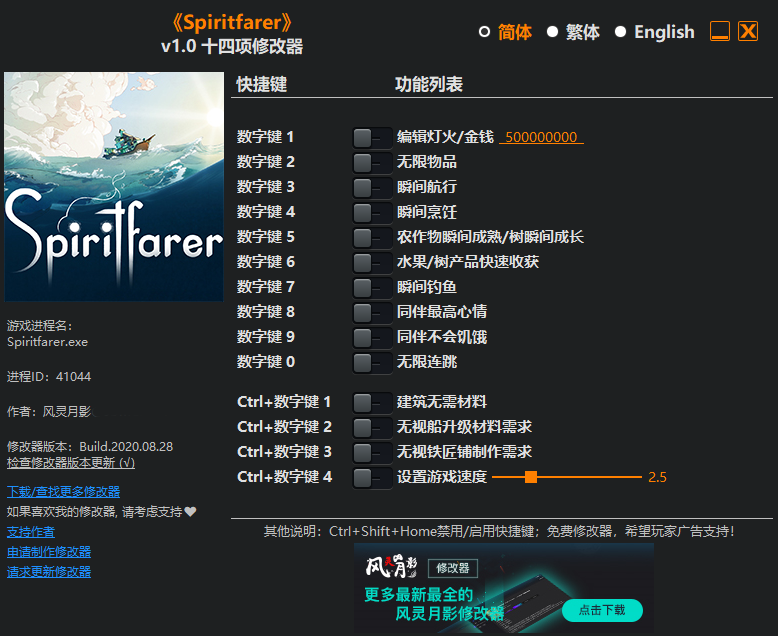Open 支持作者 link
Screen dimensions: 778x636
point(31,531)
